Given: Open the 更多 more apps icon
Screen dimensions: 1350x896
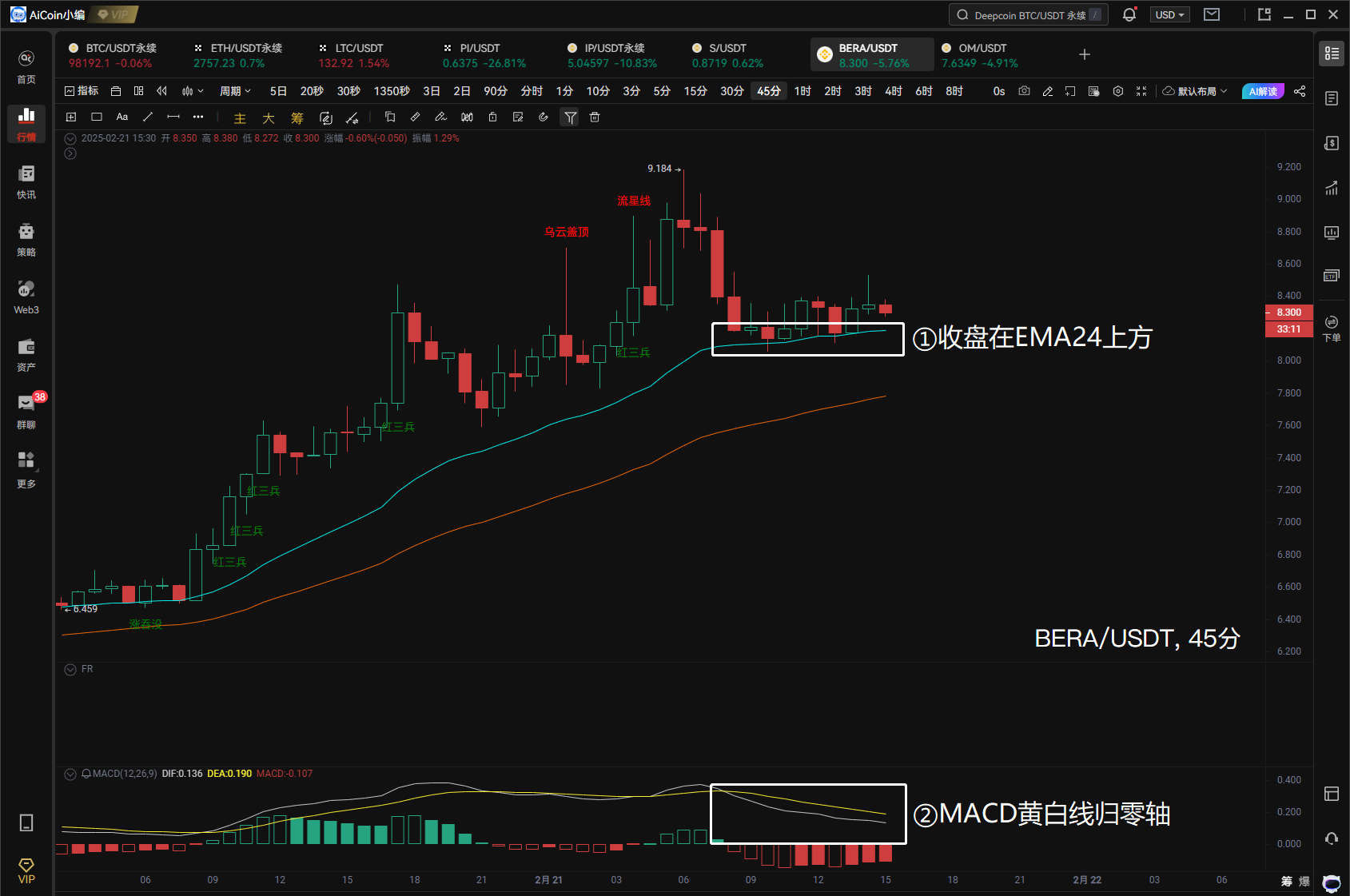Looking at the screenshot, I should pos(26,469).
